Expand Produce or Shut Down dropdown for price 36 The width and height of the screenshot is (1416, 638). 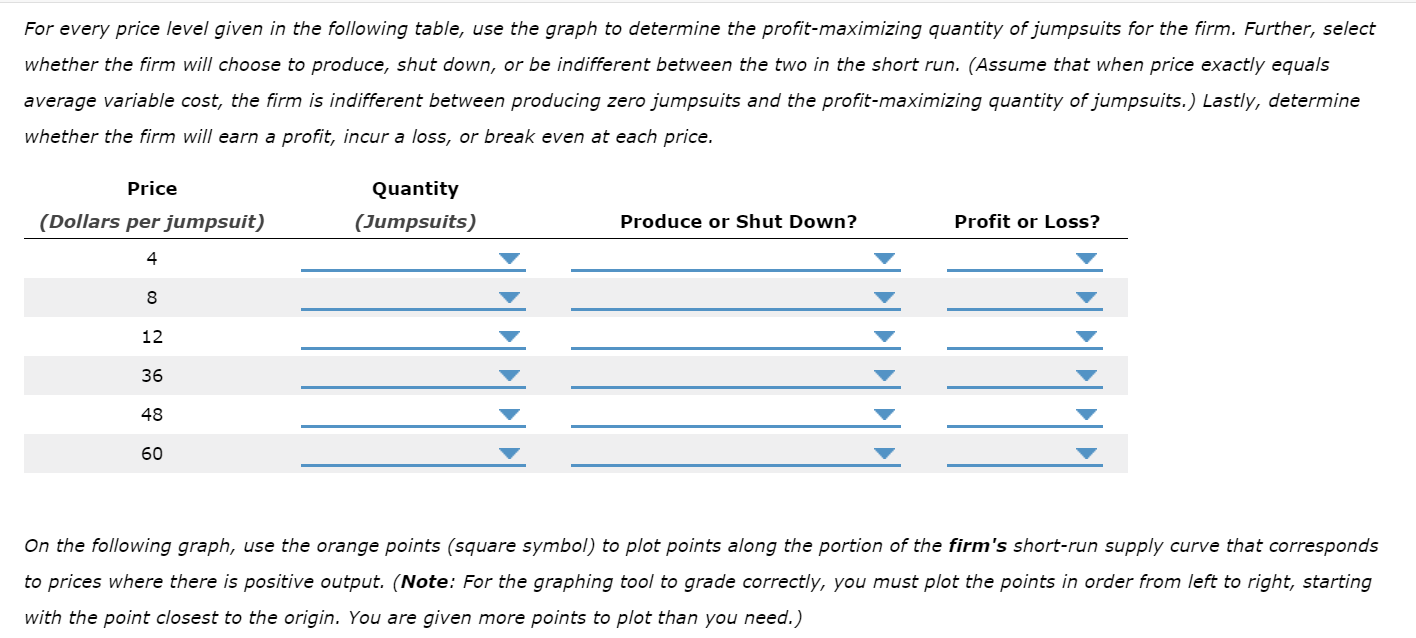pos(884,374)
